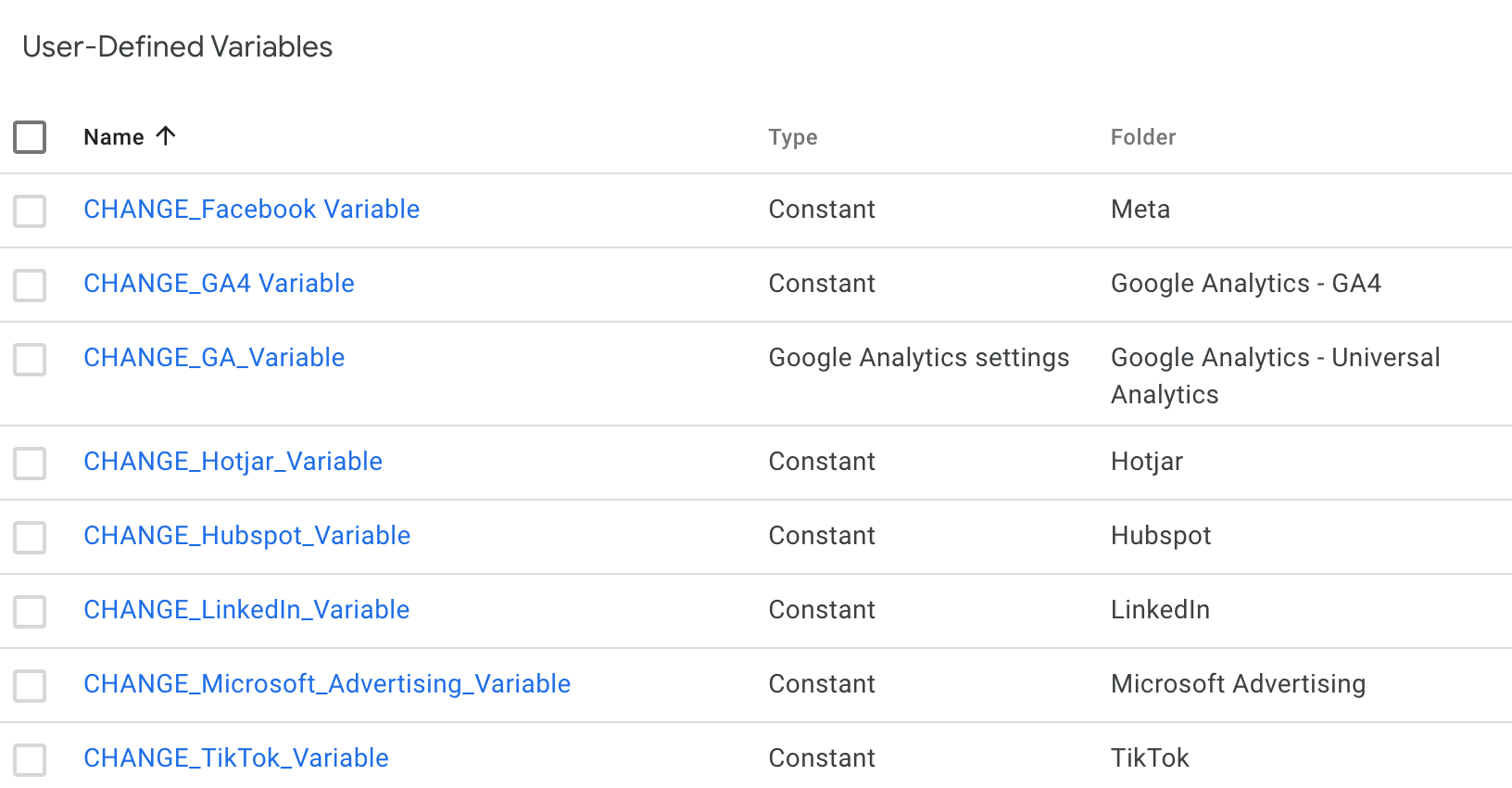Sort by the Type column header
Image resolution: width=1512 pixels, height=788 pixels.
(x=793, y=137)
